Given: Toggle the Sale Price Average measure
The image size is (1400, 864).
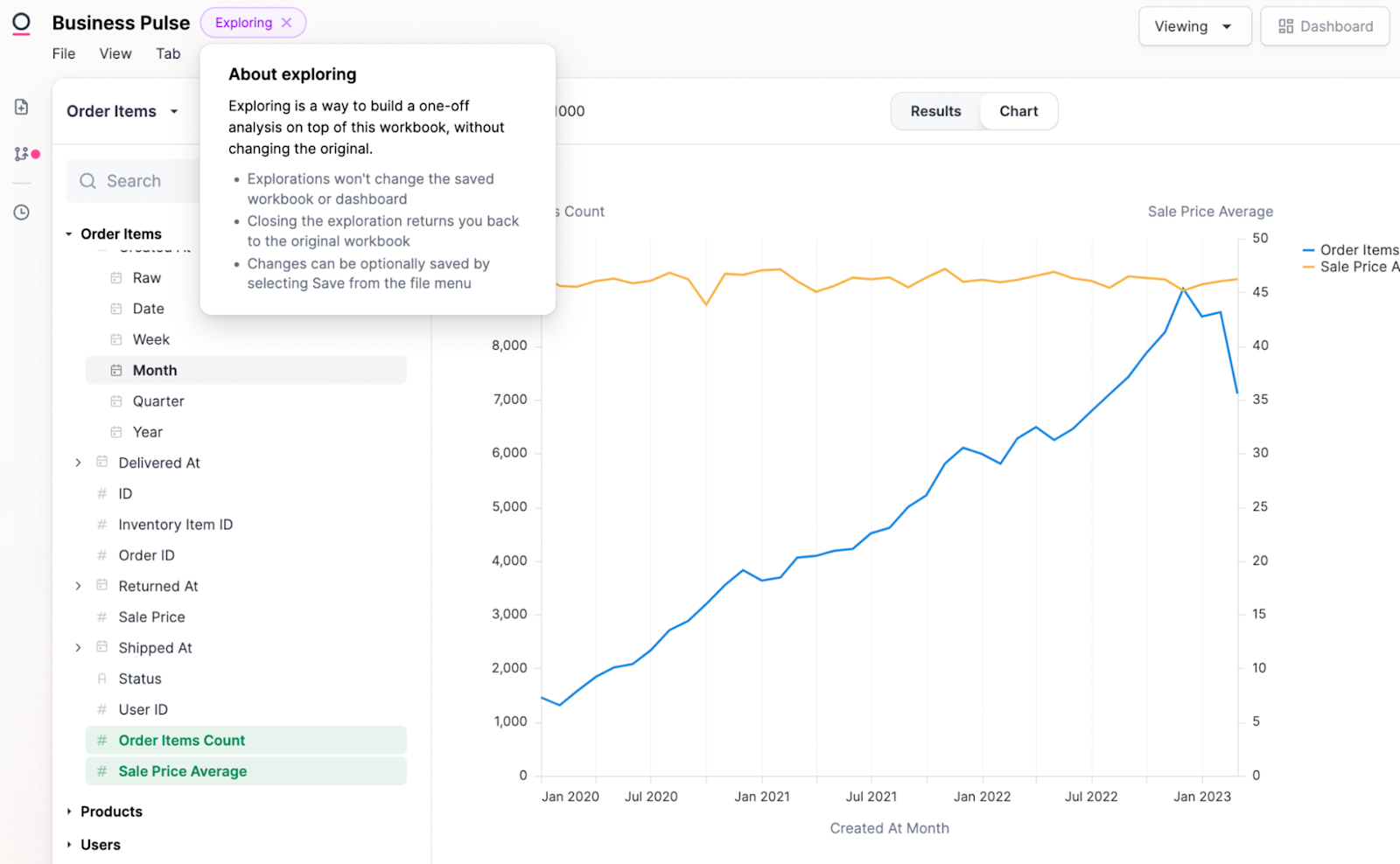Looking at the screenshot, I should click(183, 771).
